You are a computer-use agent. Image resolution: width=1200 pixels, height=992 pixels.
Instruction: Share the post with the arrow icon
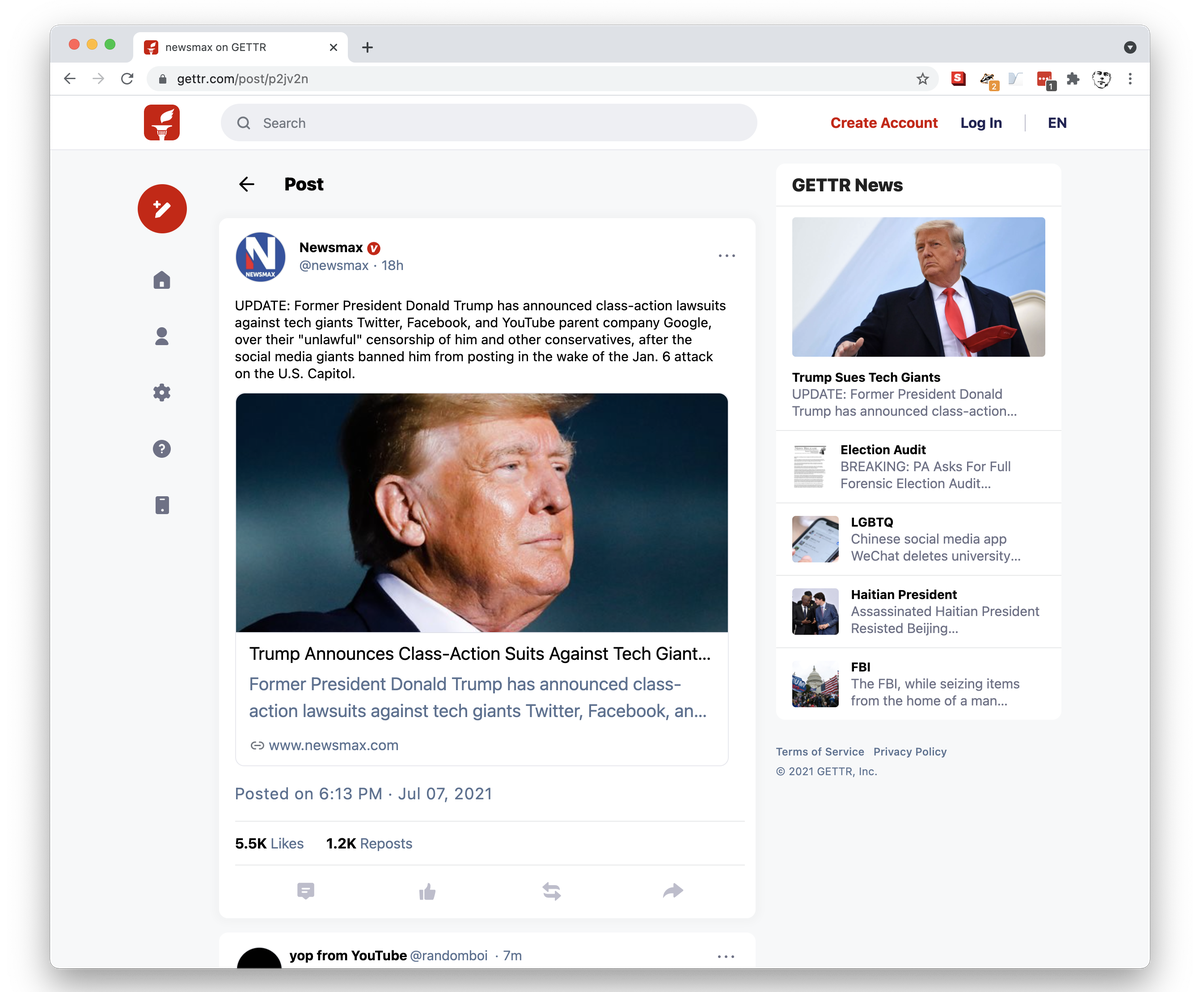[673, 891]
